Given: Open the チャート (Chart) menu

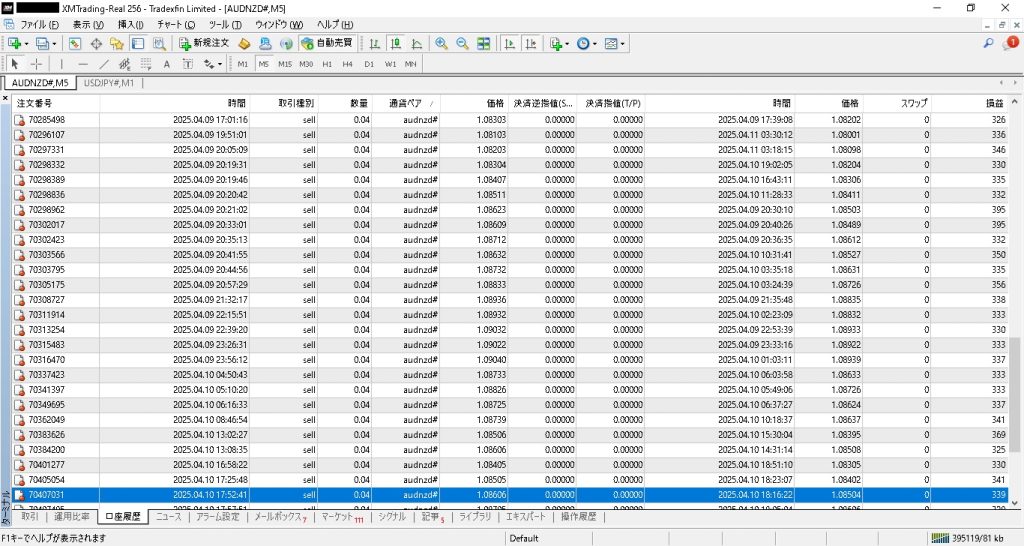Looking at the screenshot, I should point(175,24).
